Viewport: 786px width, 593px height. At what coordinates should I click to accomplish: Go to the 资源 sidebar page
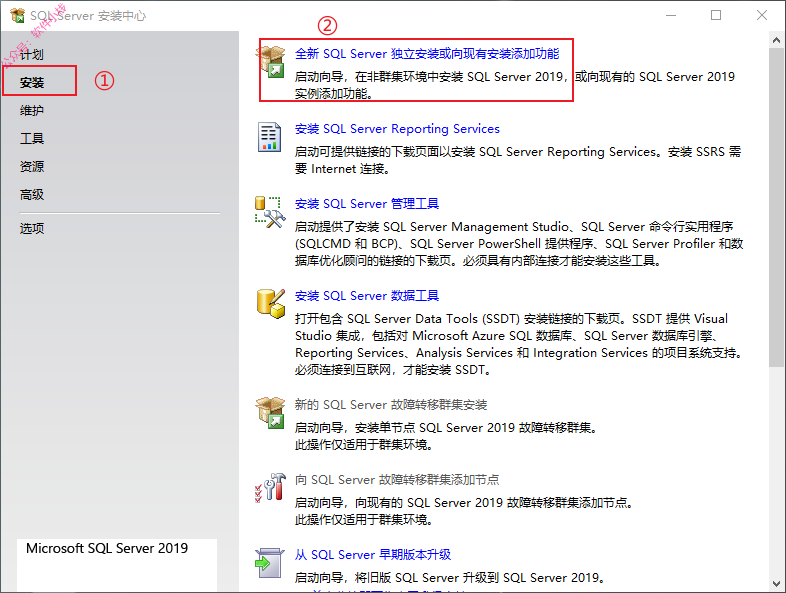(32, 167)
